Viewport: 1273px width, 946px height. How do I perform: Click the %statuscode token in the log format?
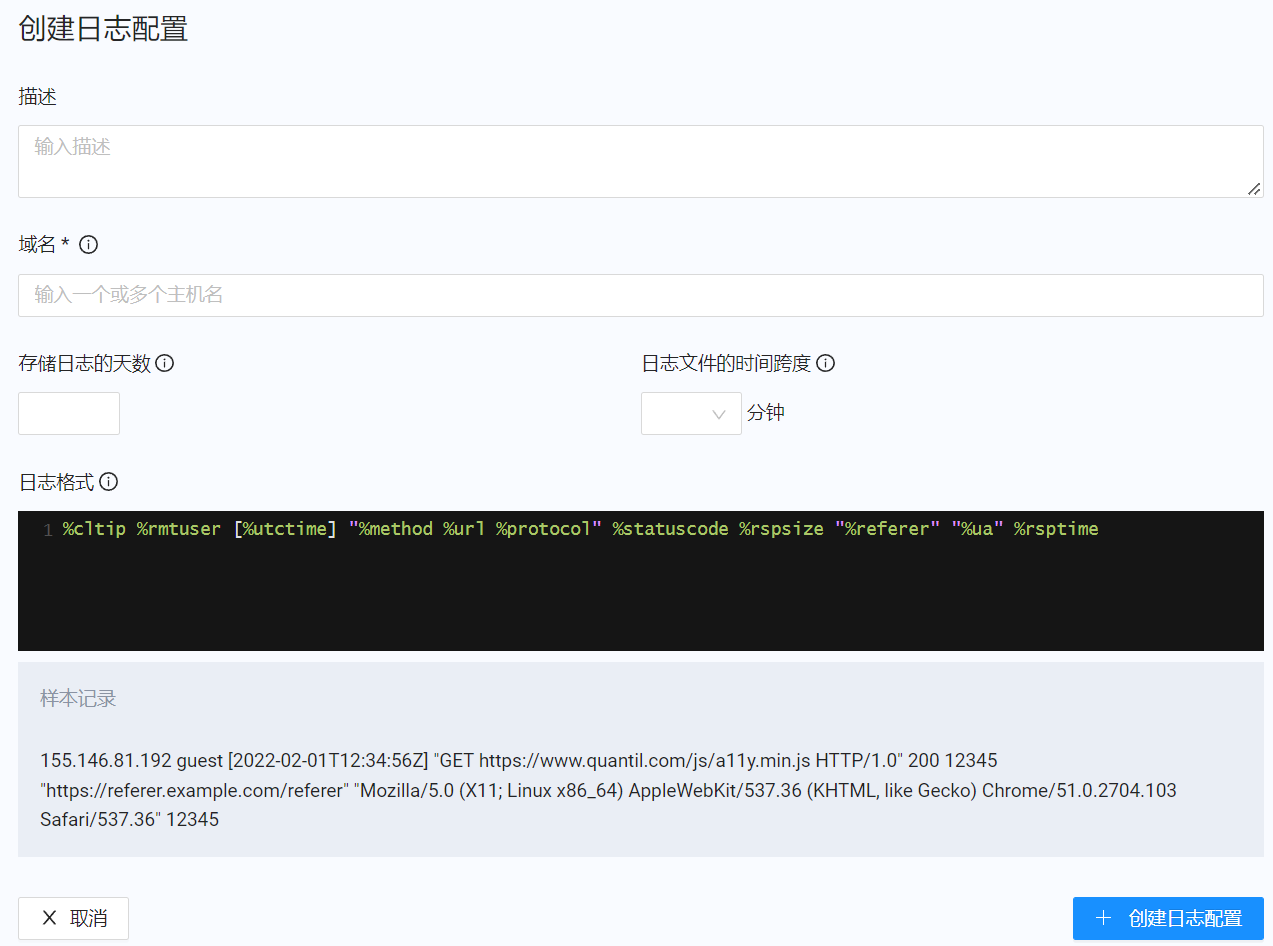pyautogui.click(x=670, y=529)
